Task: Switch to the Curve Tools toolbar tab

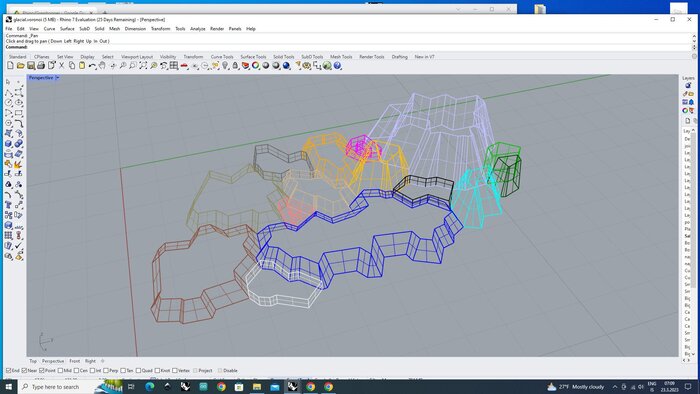Action: [x=222, y=57]
